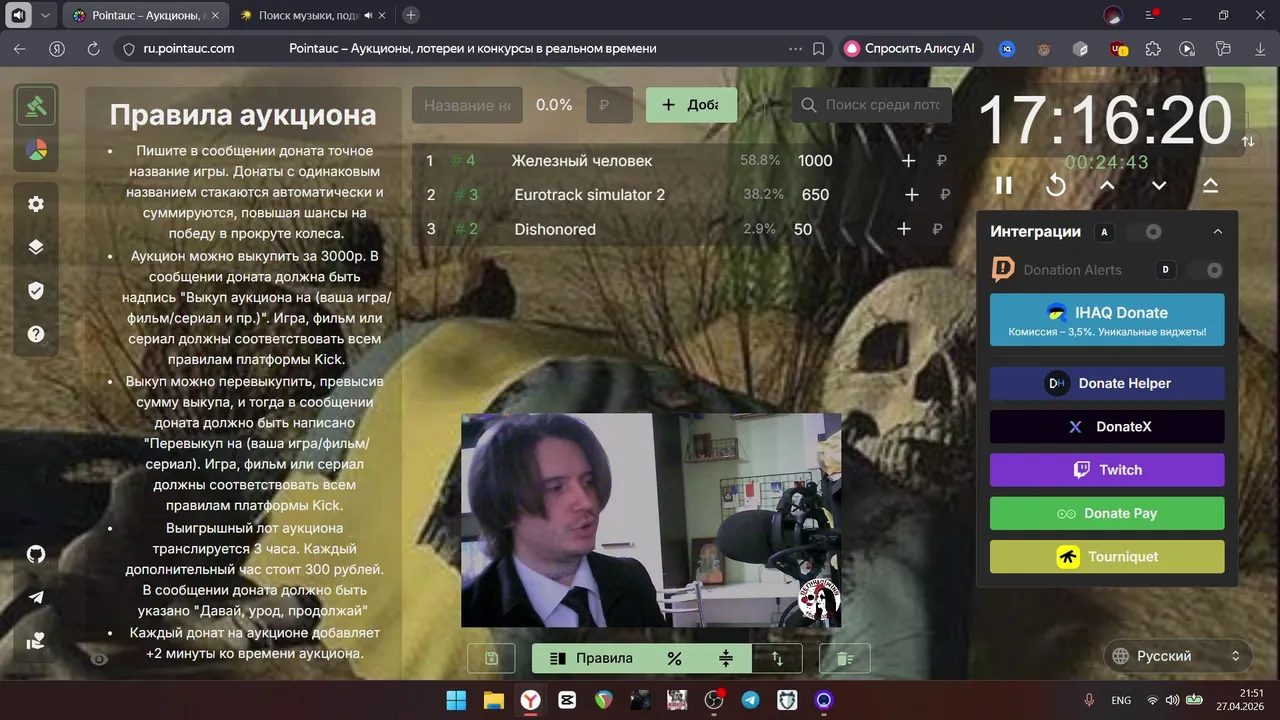Click the trash delete-all icon
This screenshot has height=720, width=1280.
tap(844, 658)
